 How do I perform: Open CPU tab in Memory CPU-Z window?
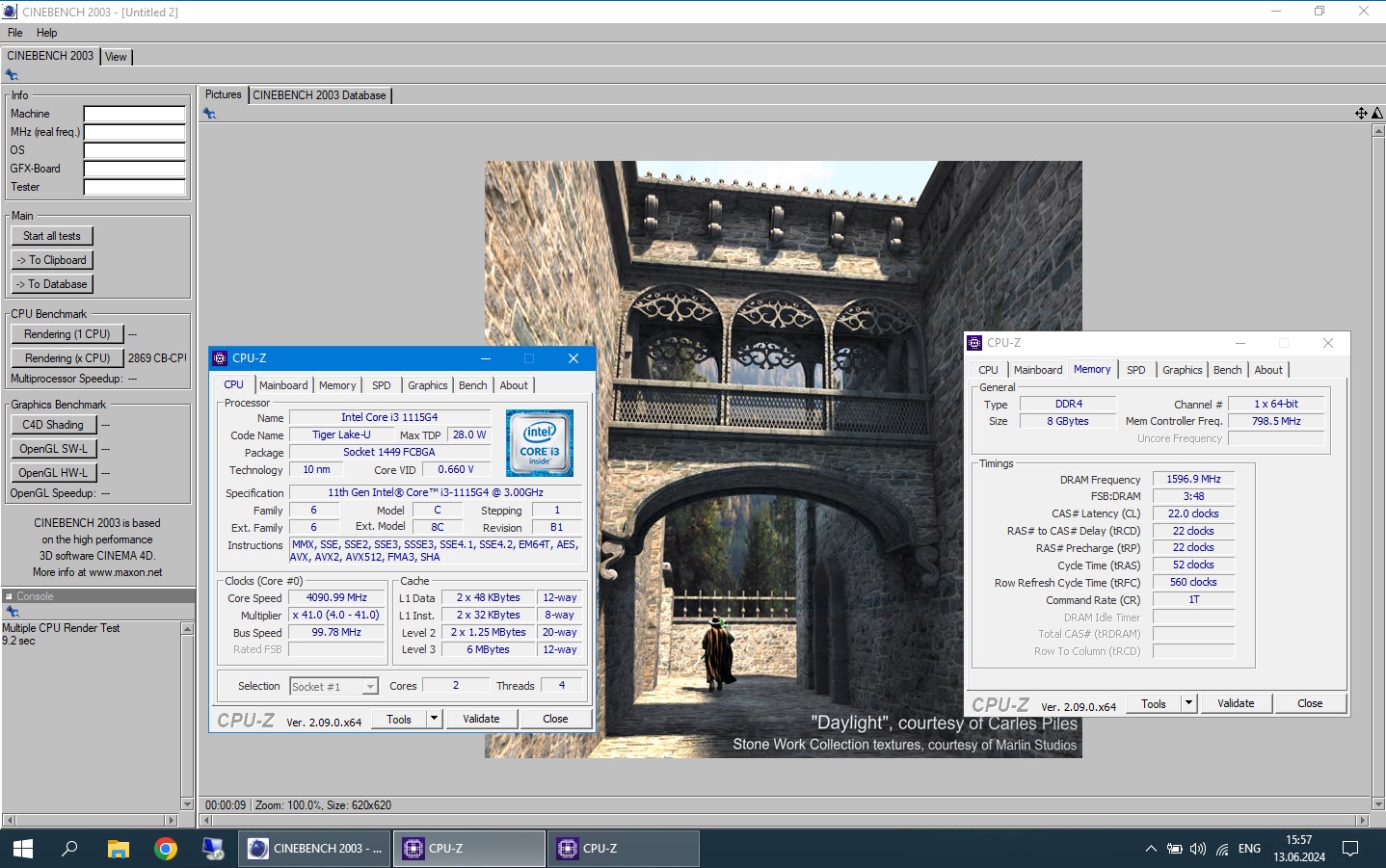coord(989,370)
